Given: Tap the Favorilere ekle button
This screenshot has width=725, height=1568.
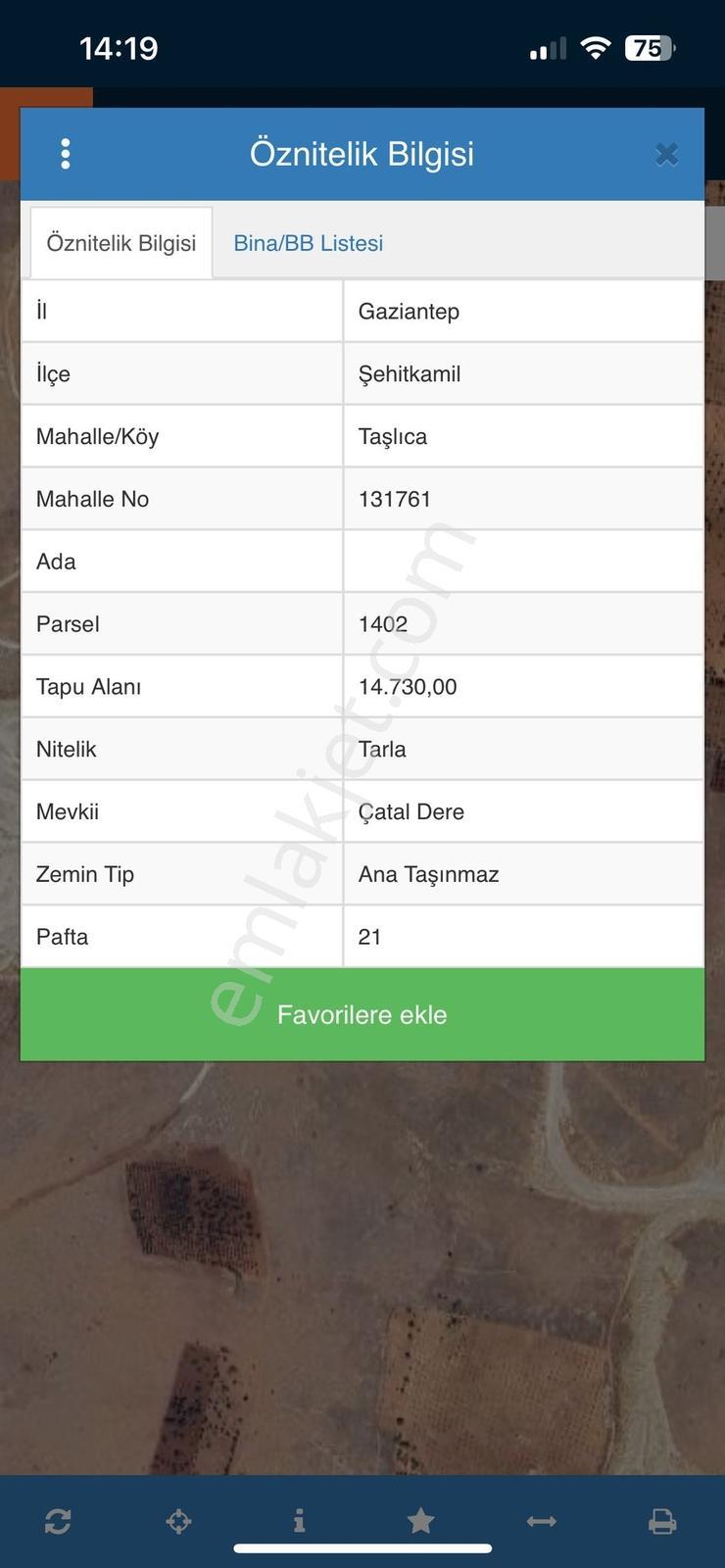Looking at the screenshot, I should pyautogui.click(x=362, y=1014).
